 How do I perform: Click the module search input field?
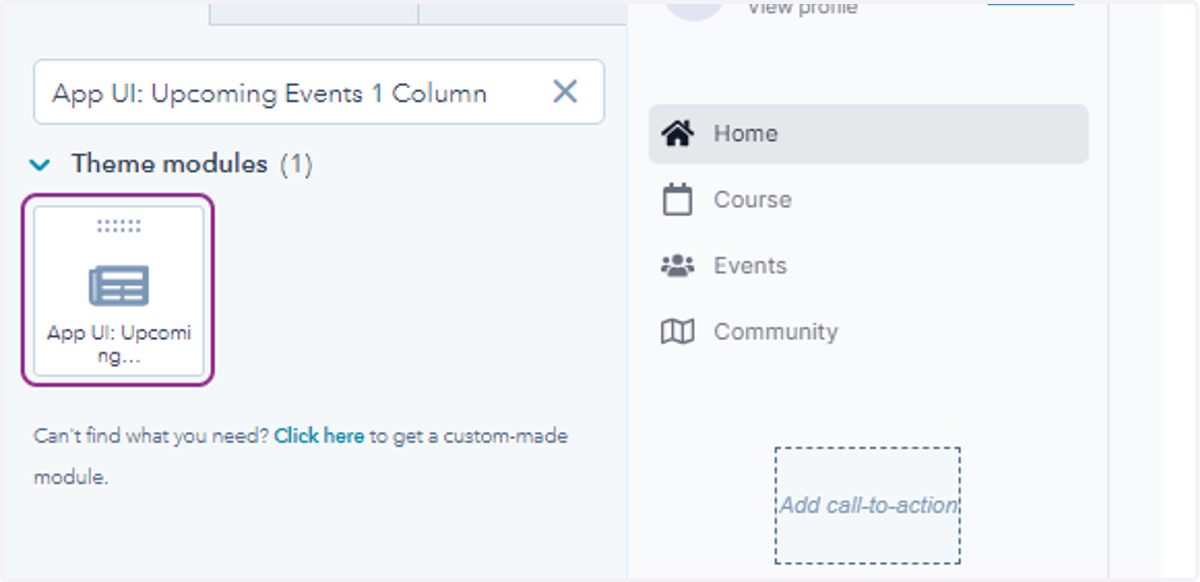319,92
